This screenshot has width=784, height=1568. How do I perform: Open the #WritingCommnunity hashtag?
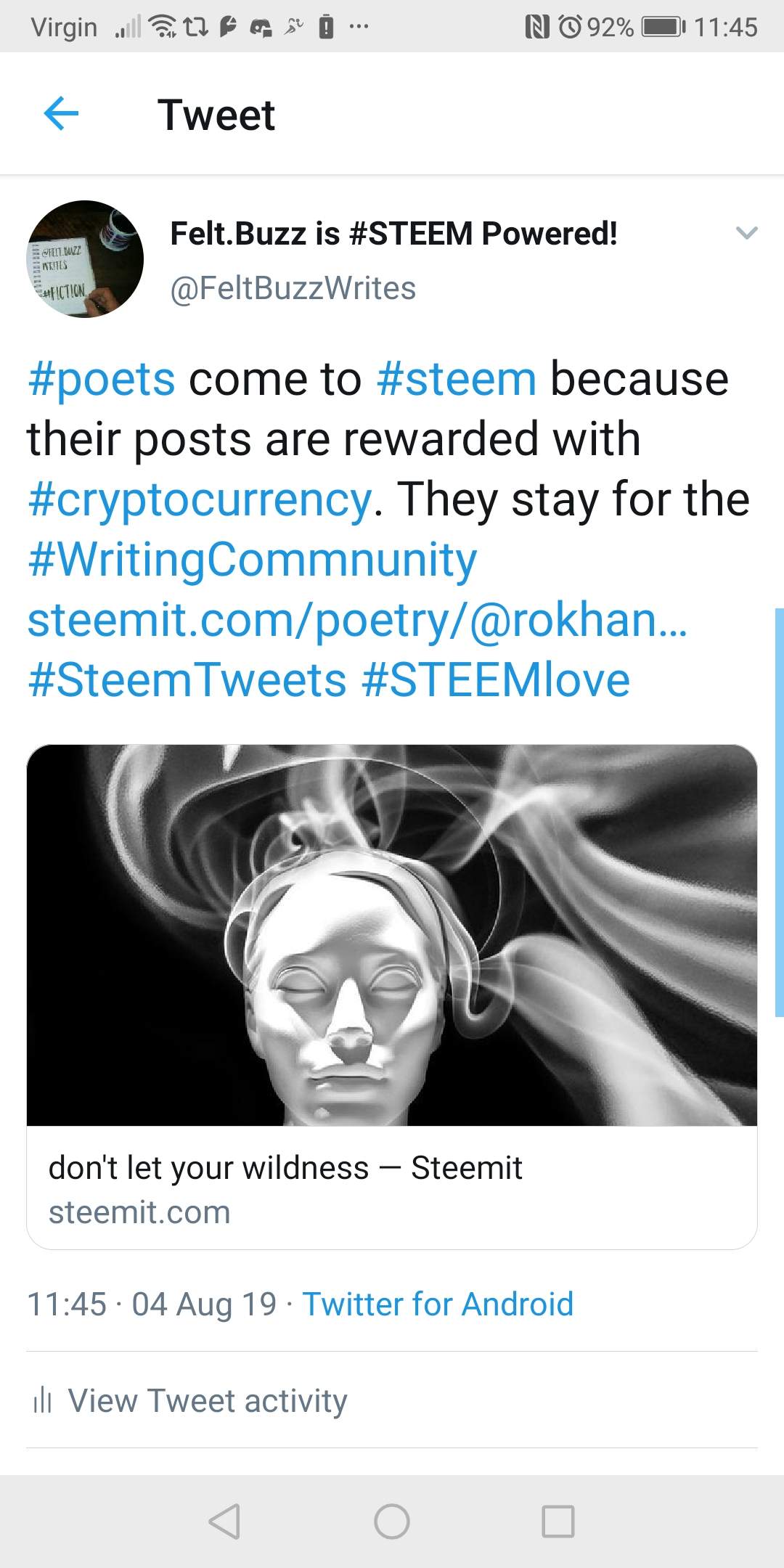tap(252, 560)
